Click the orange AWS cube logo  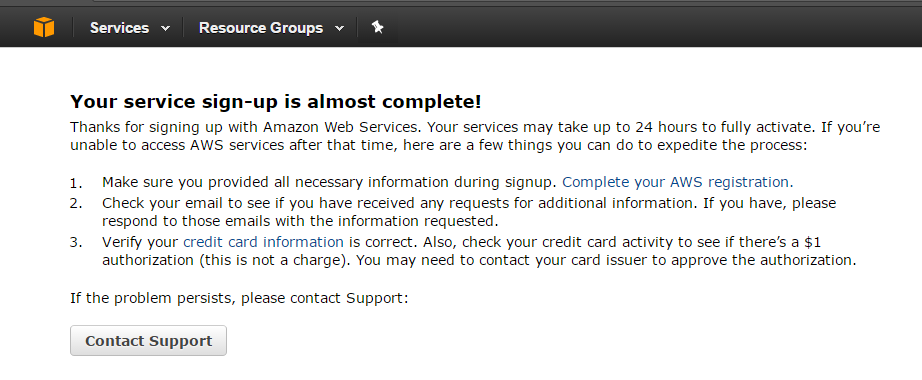(x=44, y=27)
